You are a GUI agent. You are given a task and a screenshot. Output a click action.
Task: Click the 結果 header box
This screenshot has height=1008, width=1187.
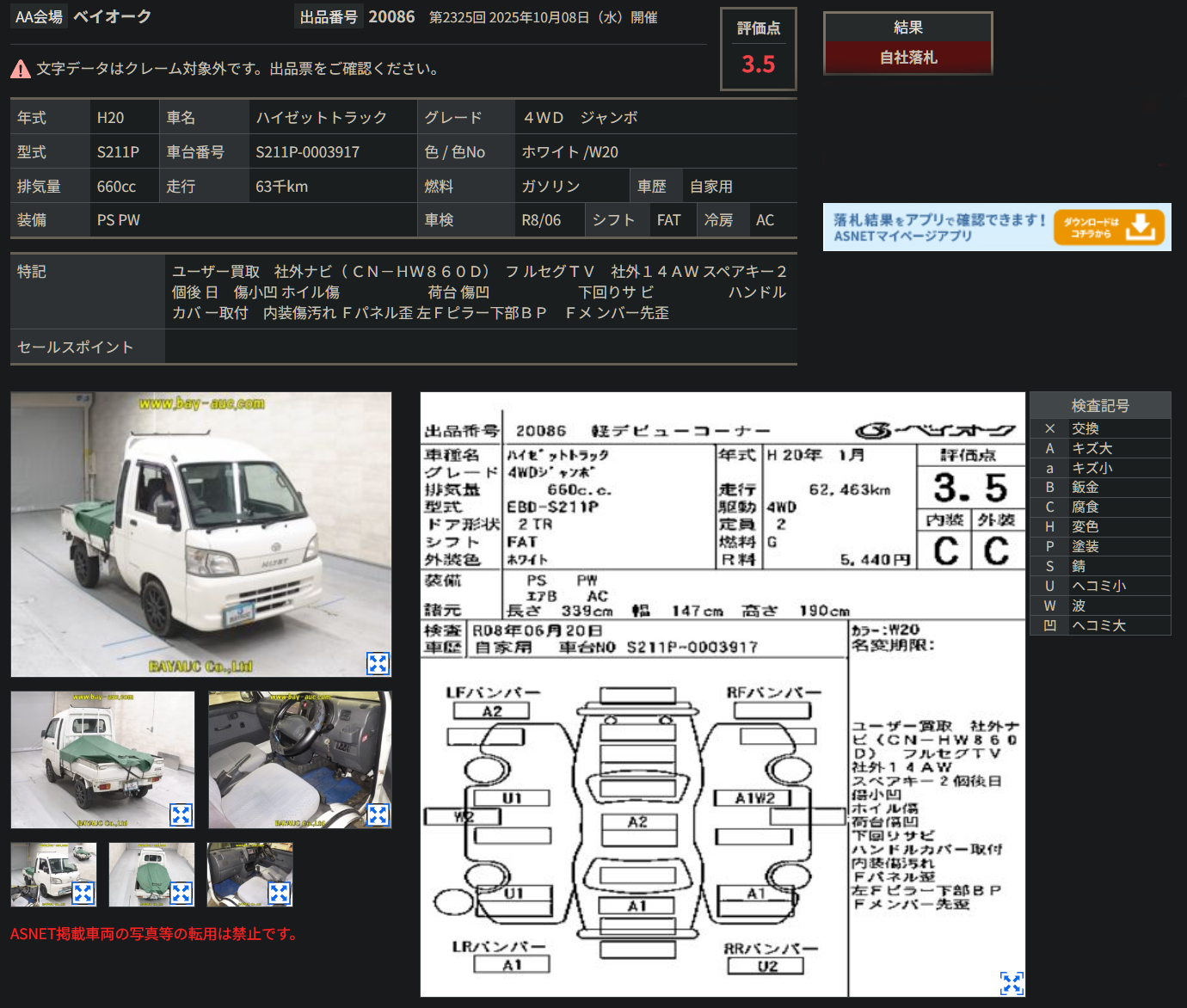coord(908,28)
